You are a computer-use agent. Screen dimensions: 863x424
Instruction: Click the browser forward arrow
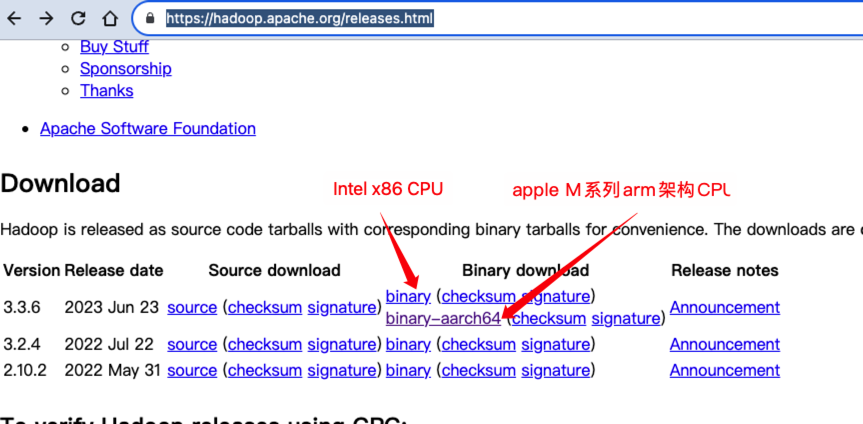pos(46,19)
